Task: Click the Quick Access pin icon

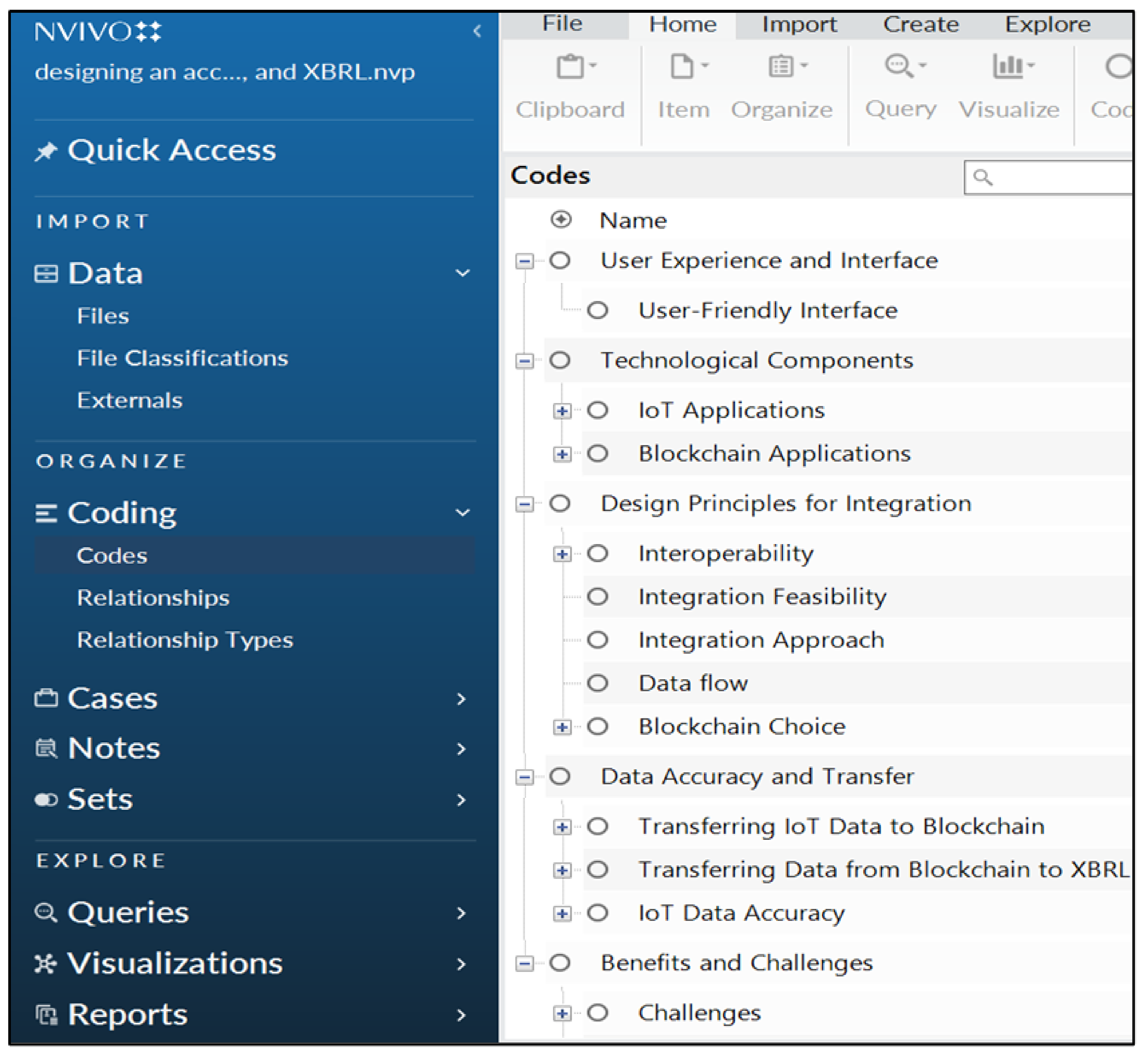Action: coord(46,152)
